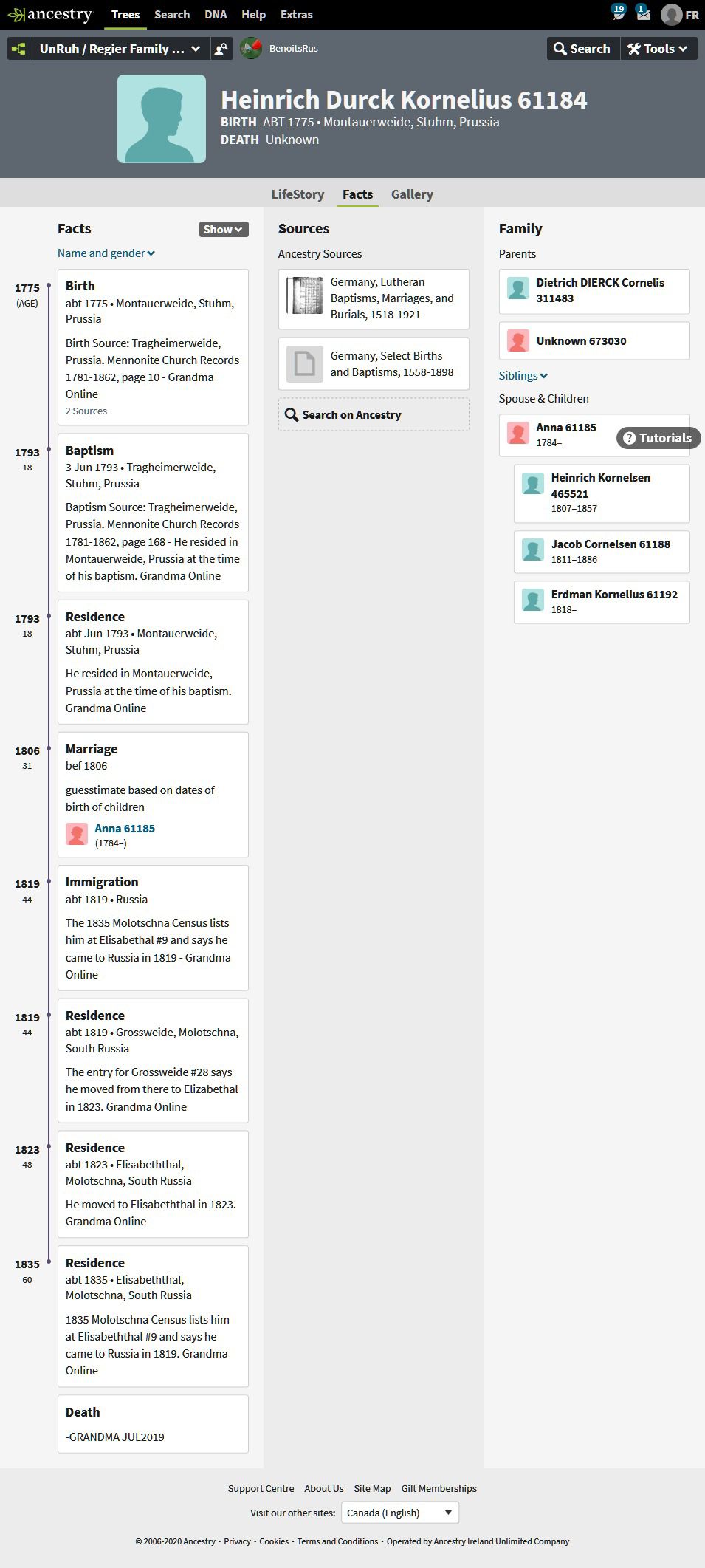
Task: Open the Tools dropdown menu
Action: click(x=658, y=49)
